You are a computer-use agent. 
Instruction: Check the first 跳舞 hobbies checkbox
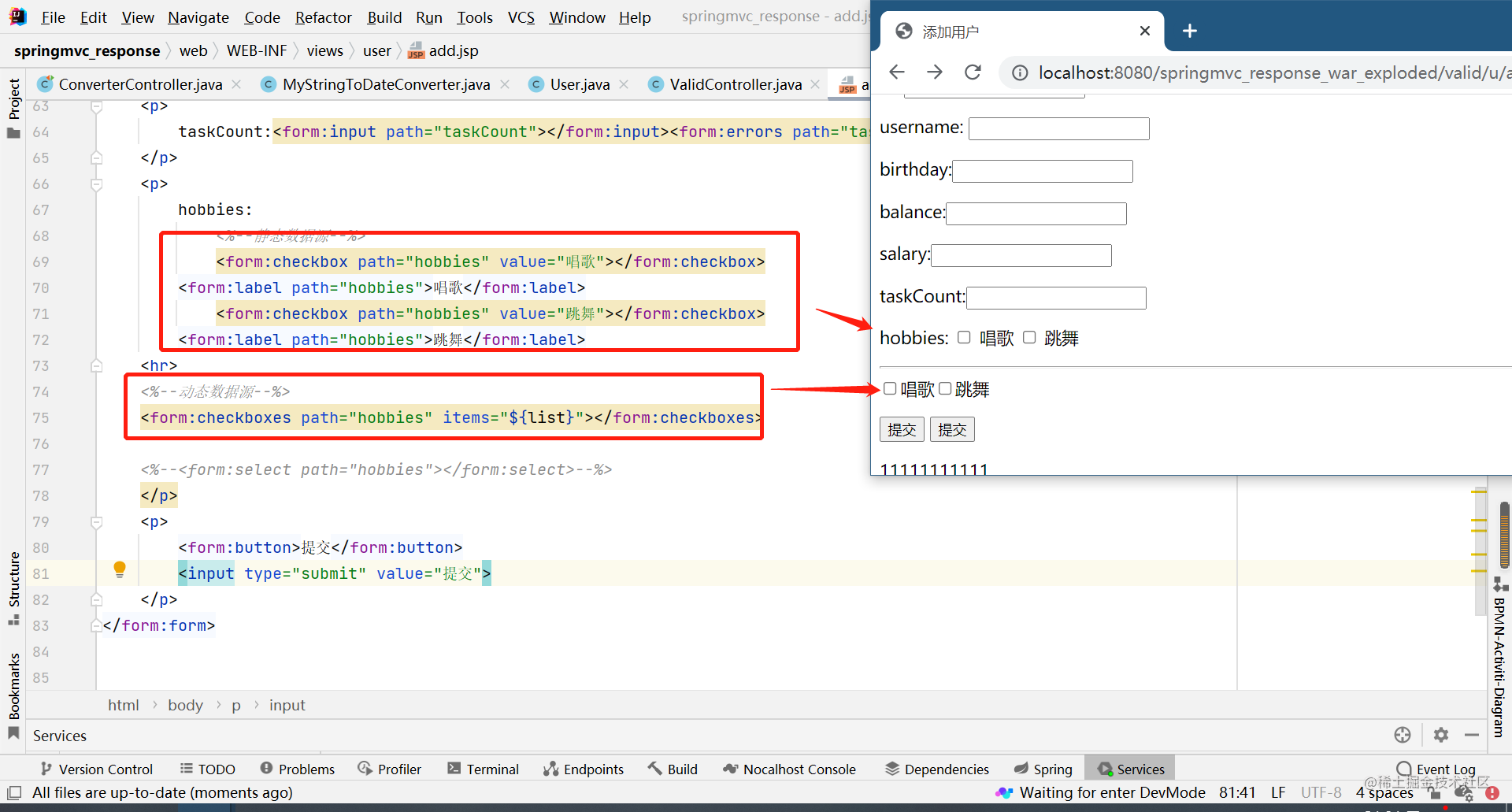click(1029, 338)
